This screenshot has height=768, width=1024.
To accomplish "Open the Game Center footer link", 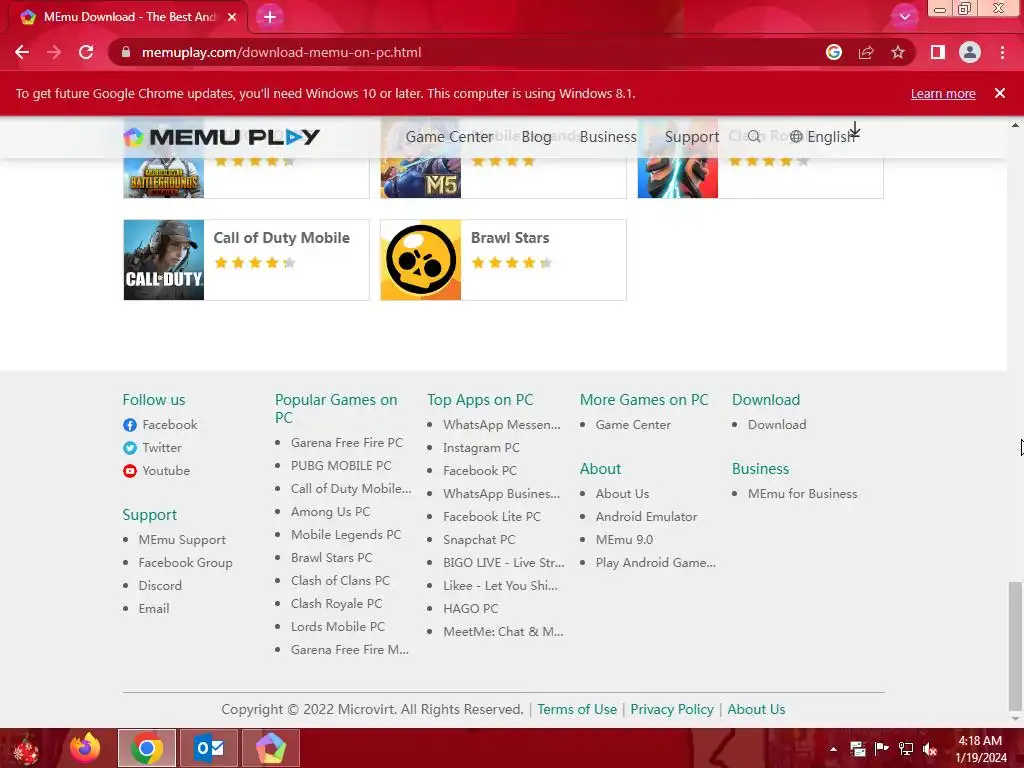I will [x=633, y=424].
